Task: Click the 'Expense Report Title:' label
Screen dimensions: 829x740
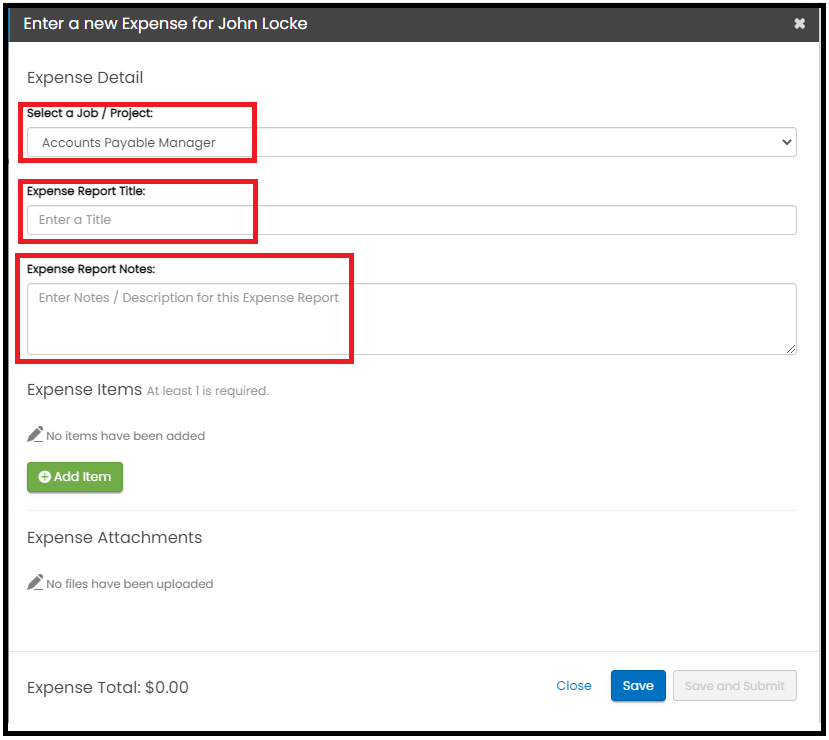Action: (x=86, y=191)
